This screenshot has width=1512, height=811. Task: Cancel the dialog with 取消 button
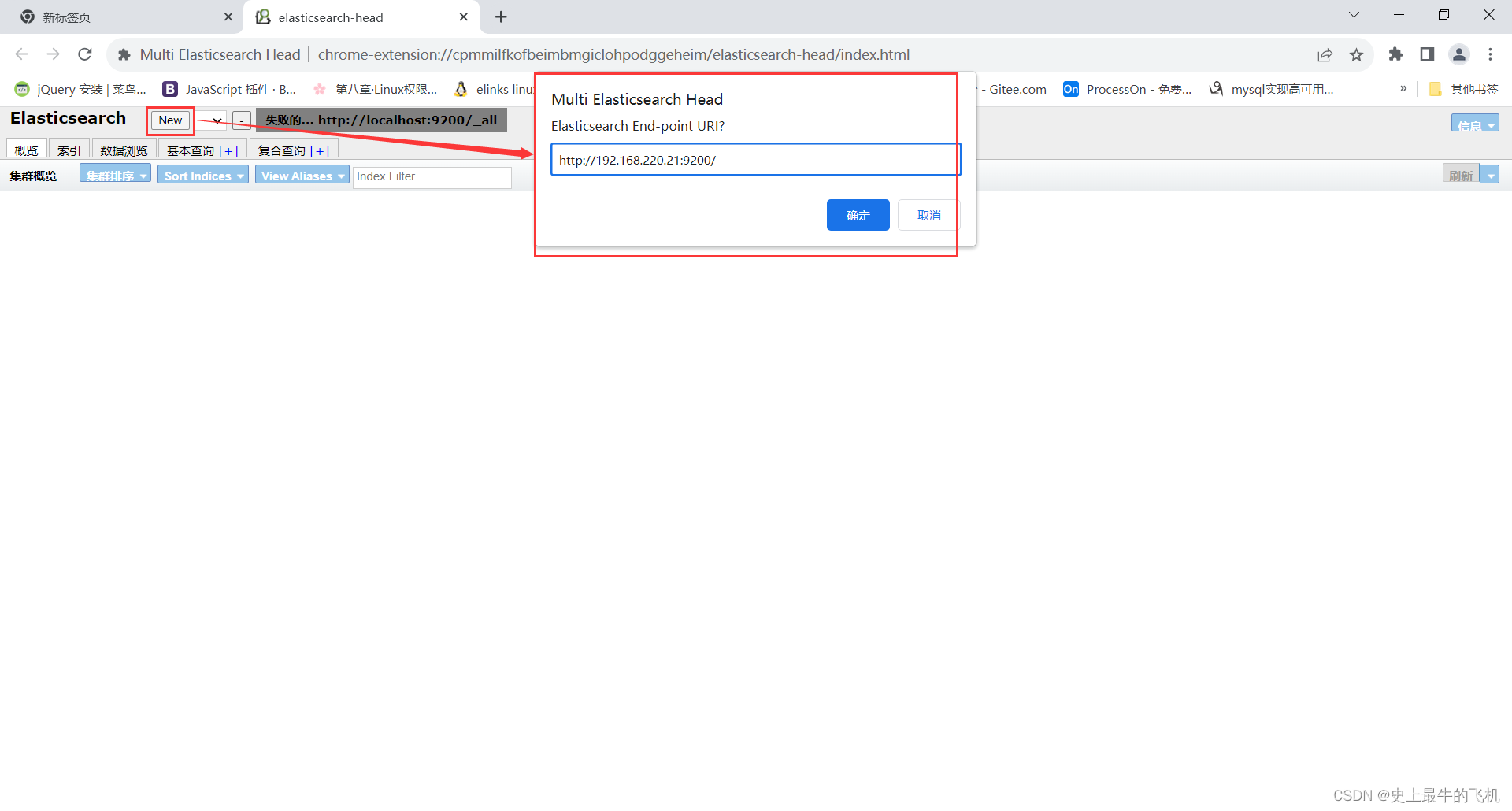click(x=928, y=215)
